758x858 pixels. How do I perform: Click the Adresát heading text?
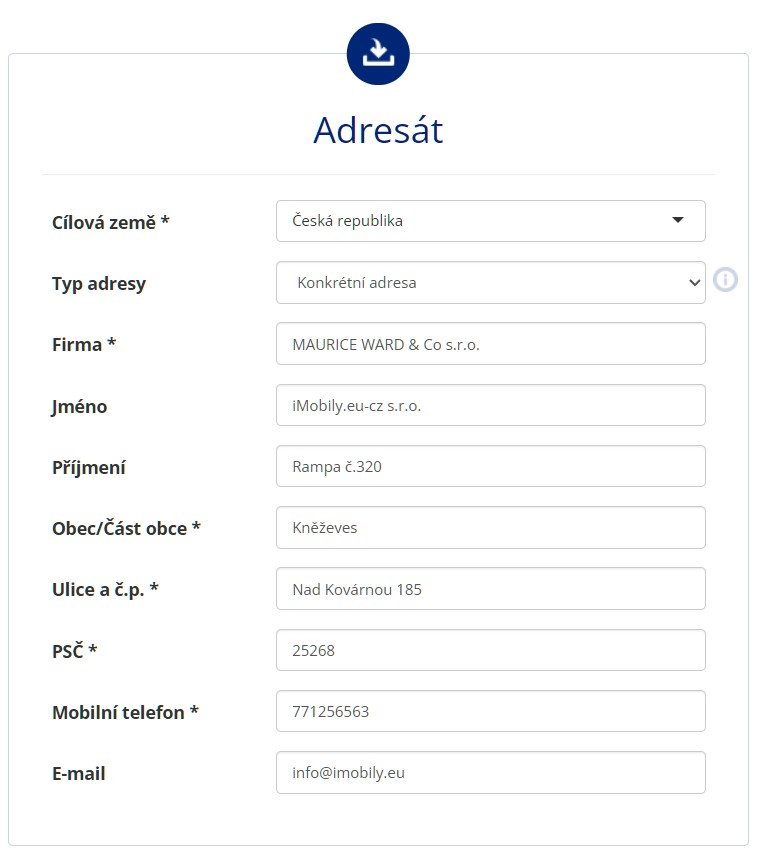[378, 130]
